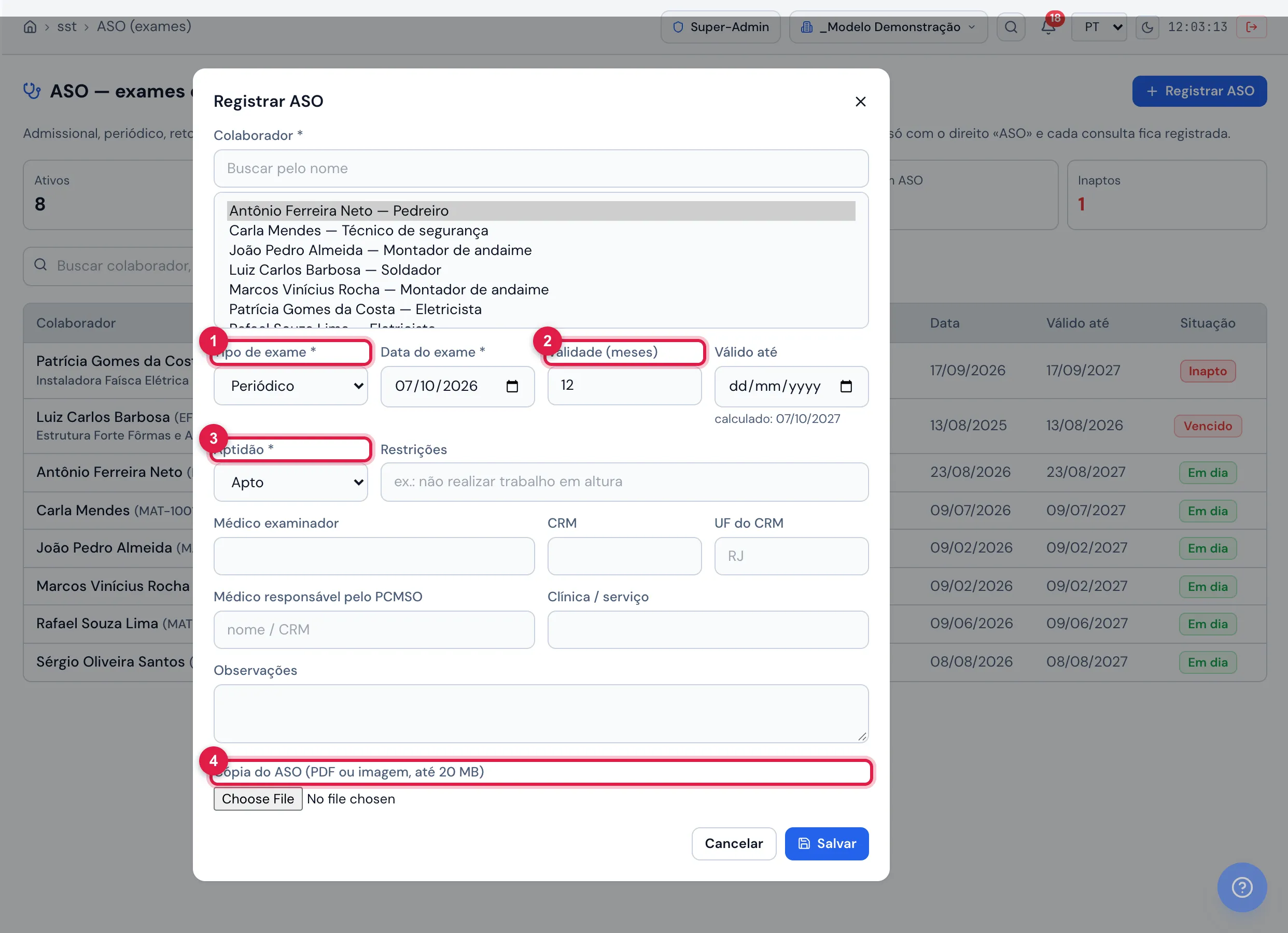Open the help question-mark bubble
1288x933 pixels.
click(x=1242, y=887)
